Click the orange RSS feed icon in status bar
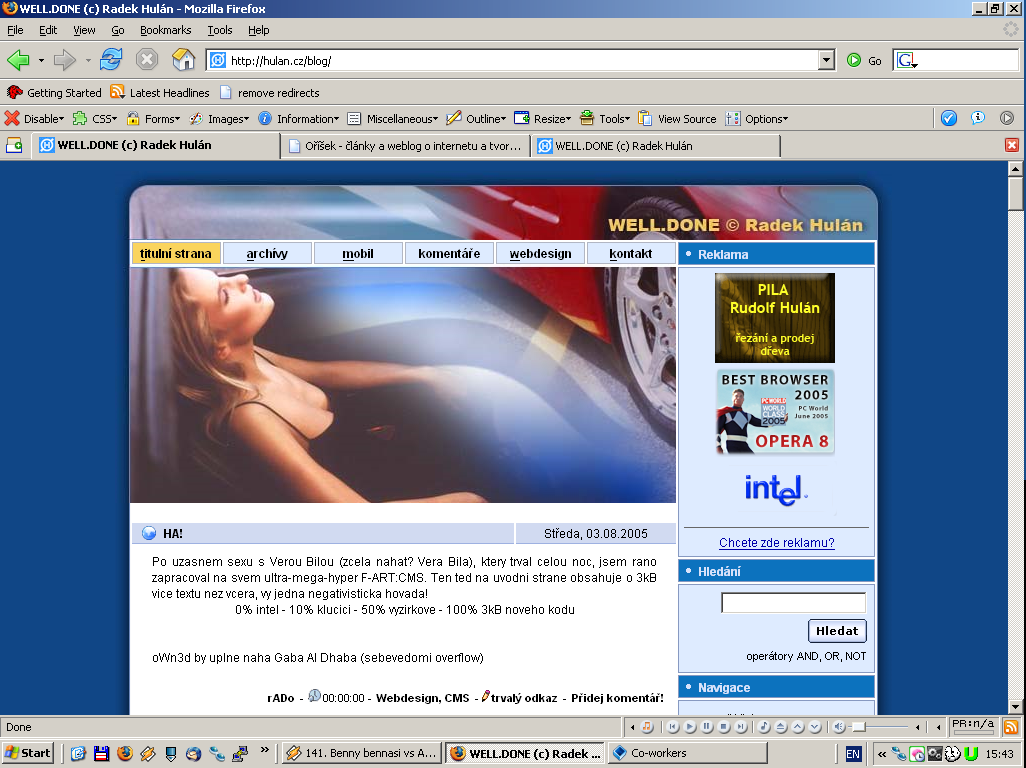The height and width of the screenshot is (768, 1026). [x=1010, y=727]
